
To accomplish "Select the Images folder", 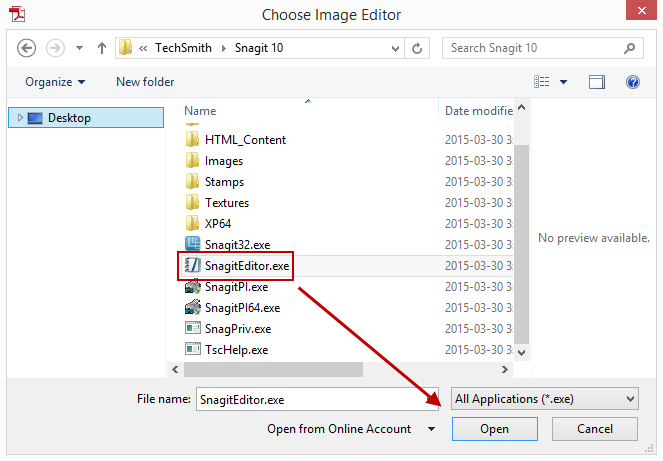I will click(x=224, y=161).
